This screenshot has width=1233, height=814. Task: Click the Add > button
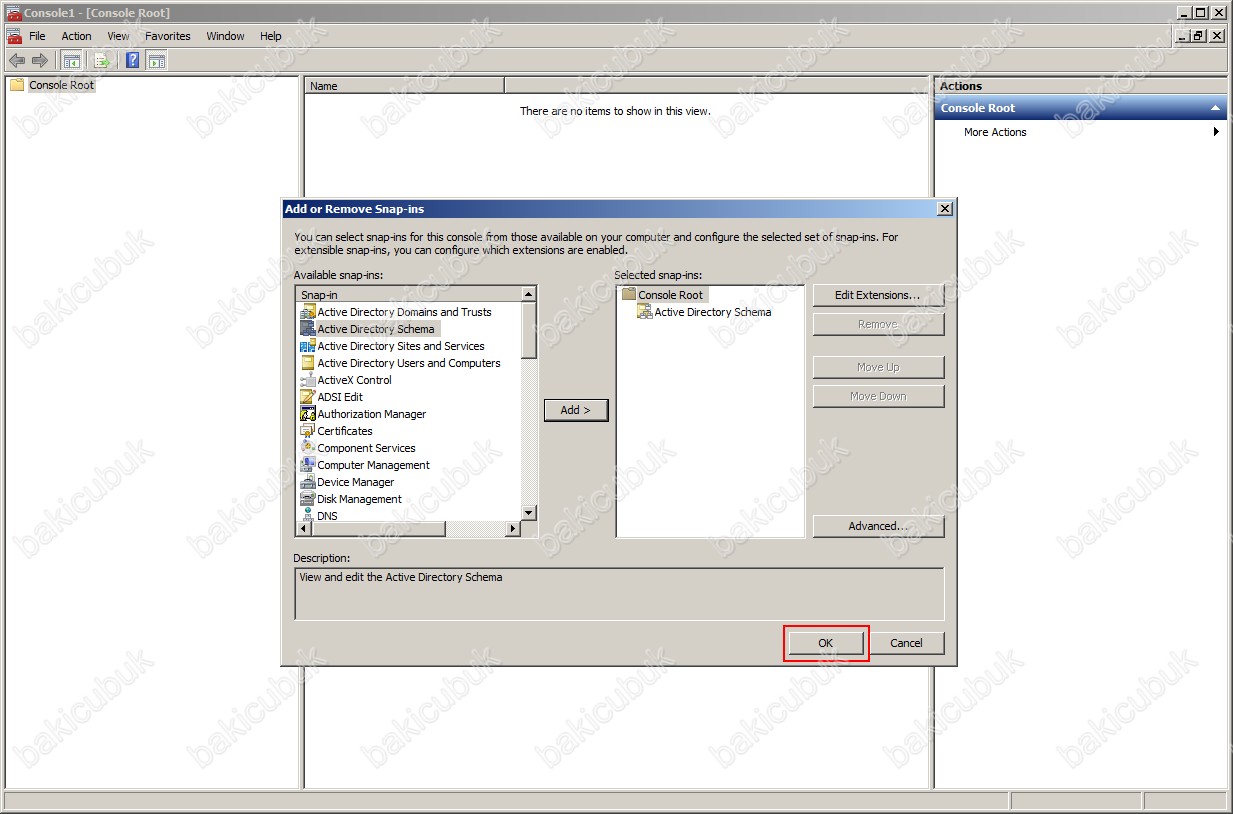(576, 410)
